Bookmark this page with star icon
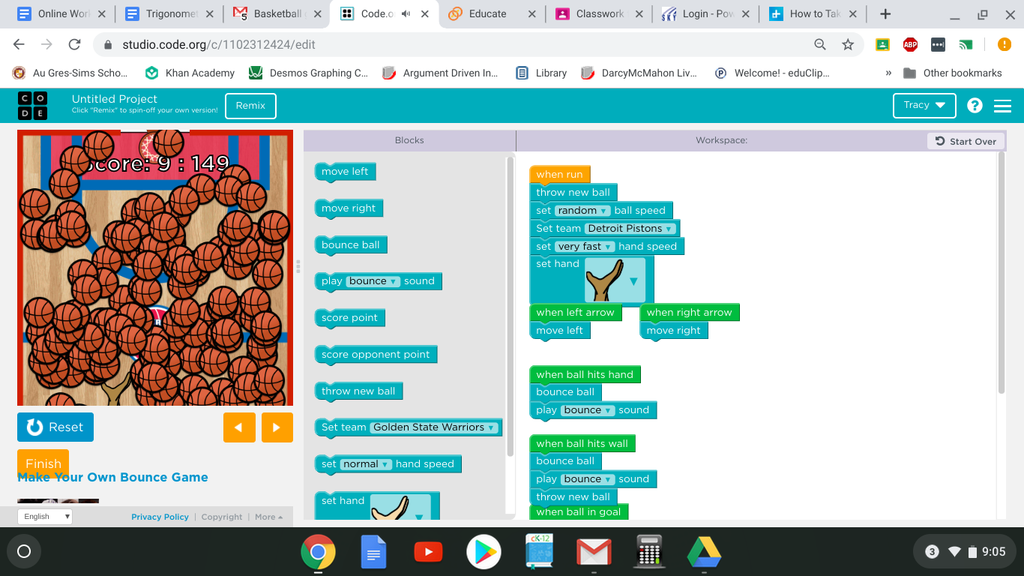1024x576 pixels. pos(848,45)
